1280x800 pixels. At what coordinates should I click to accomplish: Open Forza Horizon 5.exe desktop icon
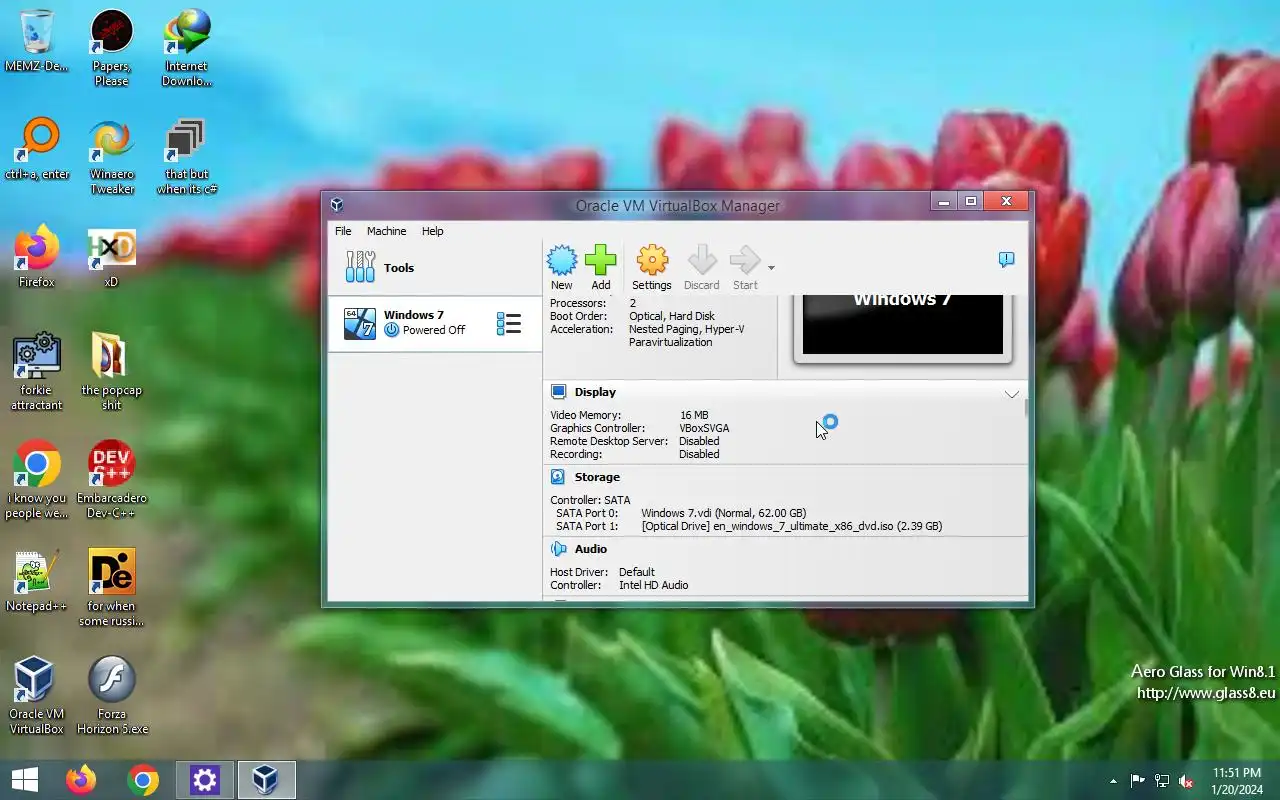tap(111, 696)
